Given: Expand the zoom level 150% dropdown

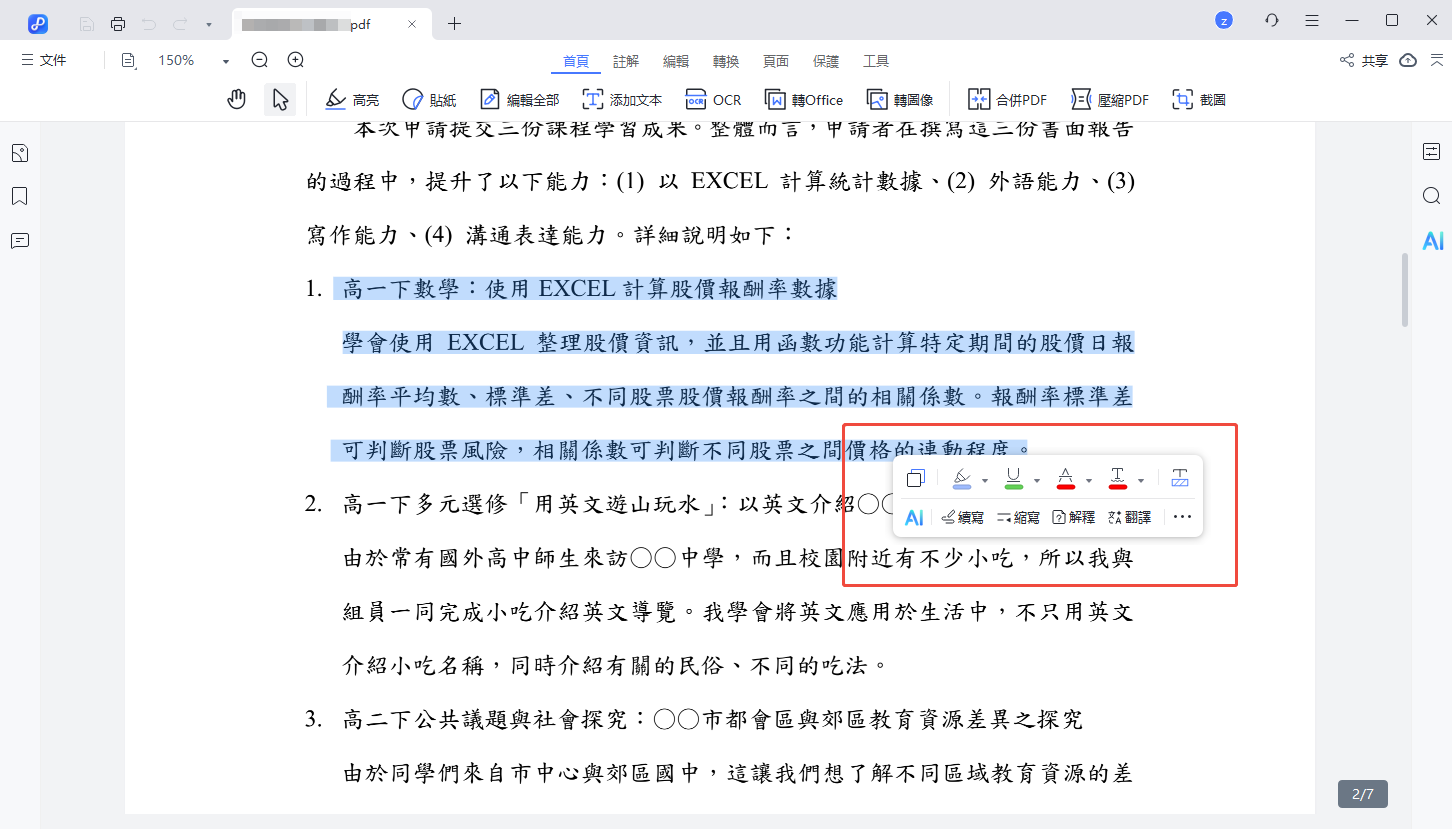Looking at the screenshot, I should tap(226, 61).
